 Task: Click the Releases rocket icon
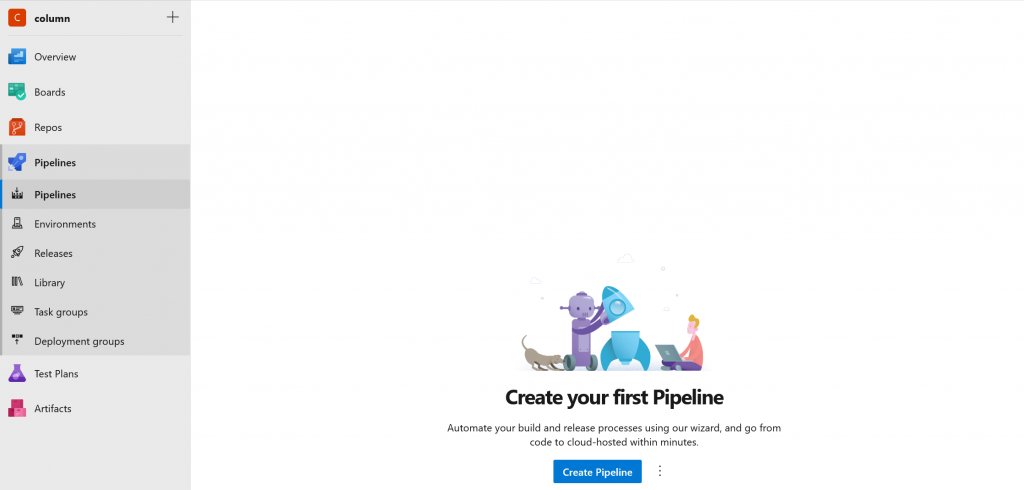click(18, 253)
